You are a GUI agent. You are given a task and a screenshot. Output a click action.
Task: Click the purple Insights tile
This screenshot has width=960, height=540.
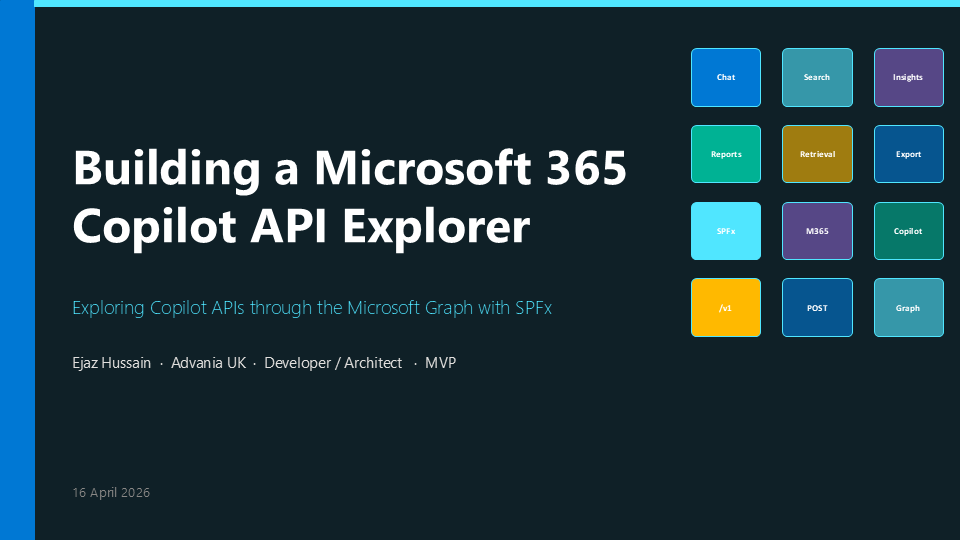[x=909, y=78]
